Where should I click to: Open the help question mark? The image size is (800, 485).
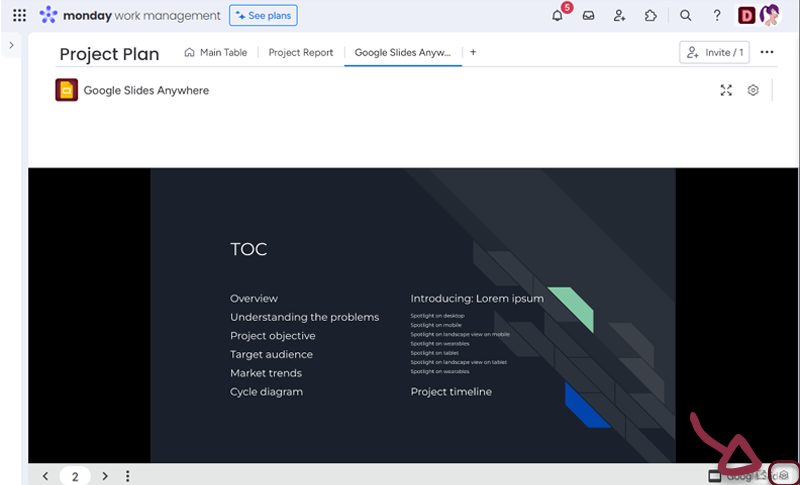(717, 16)
